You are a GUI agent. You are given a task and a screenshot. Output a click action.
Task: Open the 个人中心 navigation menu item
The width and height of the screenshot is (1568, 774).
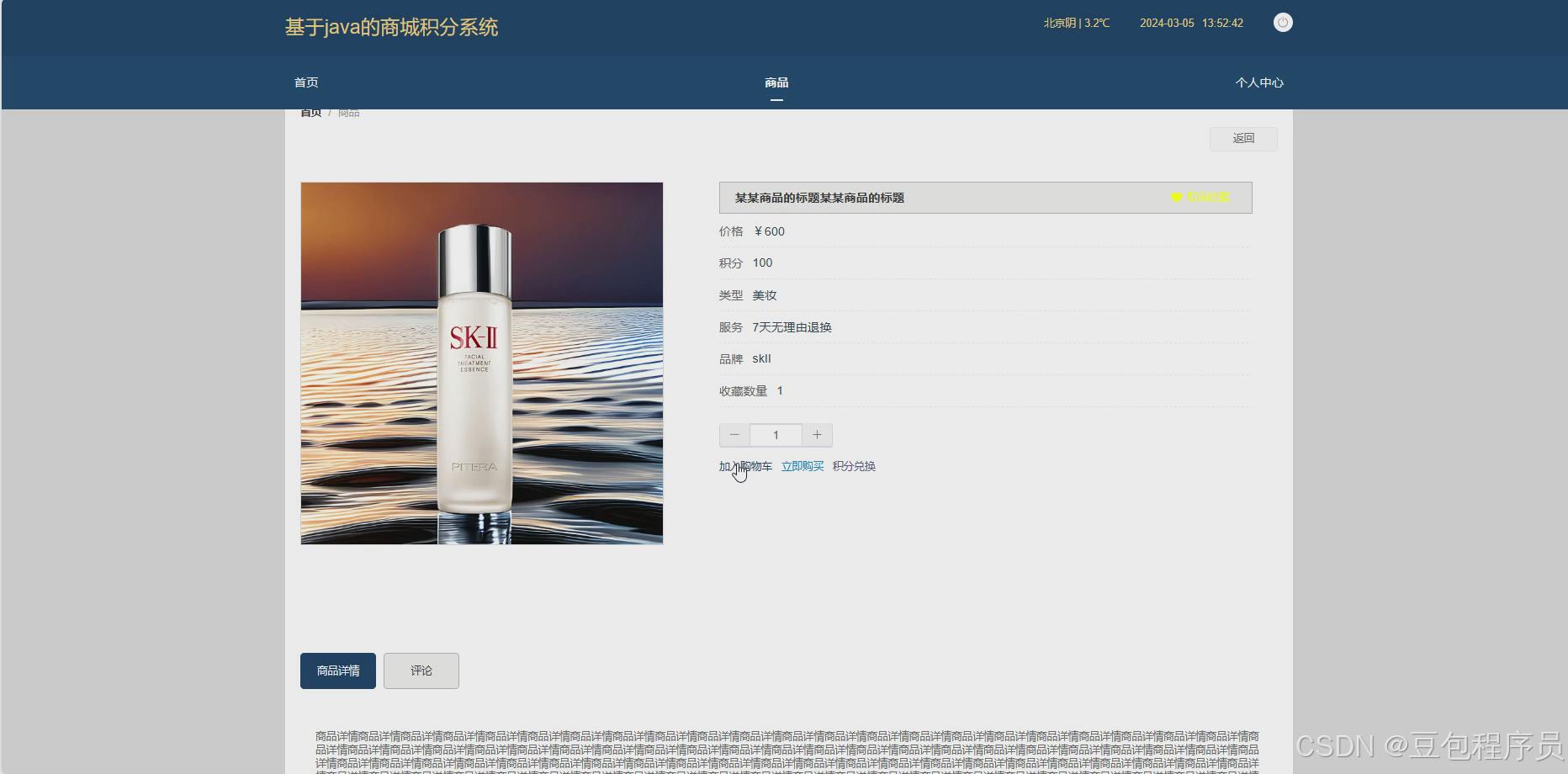click(x=1259, y=82)
